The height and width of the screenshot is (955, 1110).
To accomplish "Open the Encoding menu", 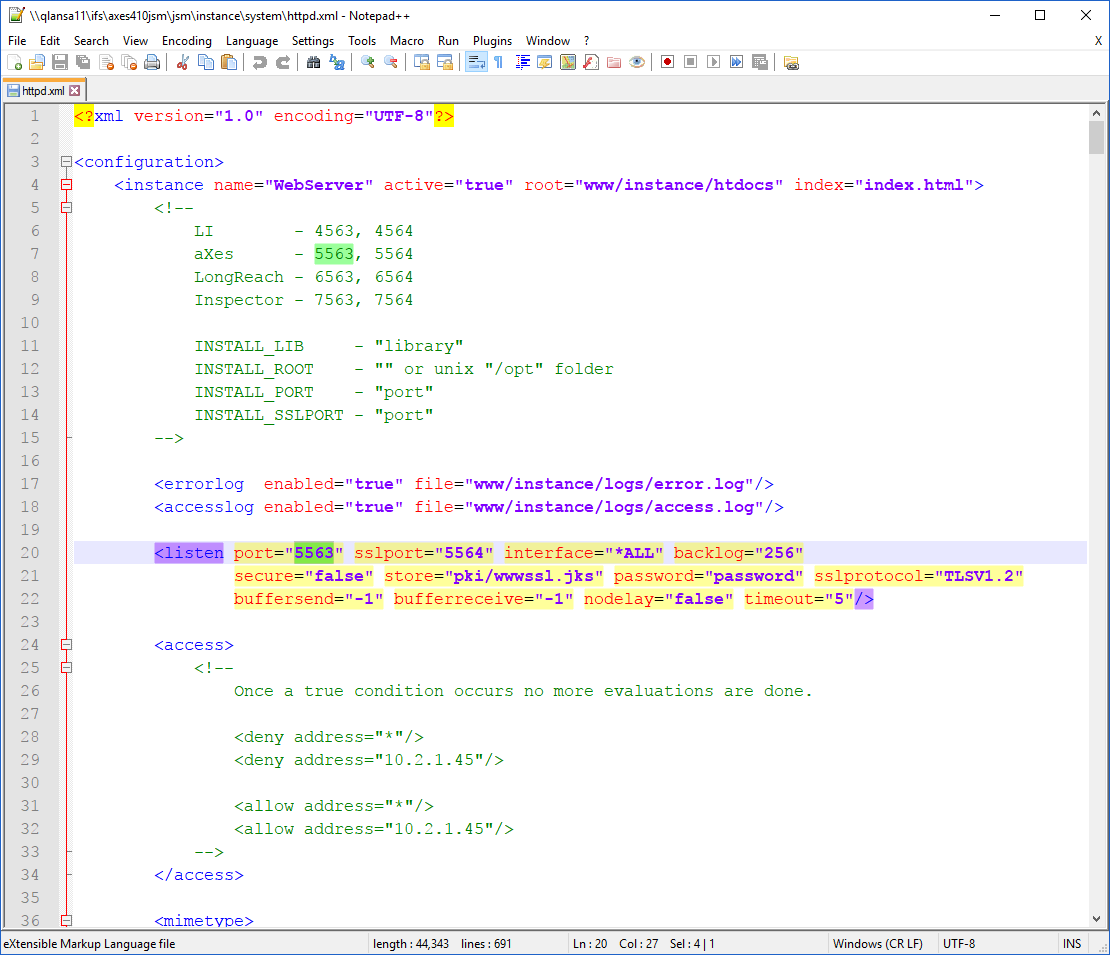I will tap(187, 41).
